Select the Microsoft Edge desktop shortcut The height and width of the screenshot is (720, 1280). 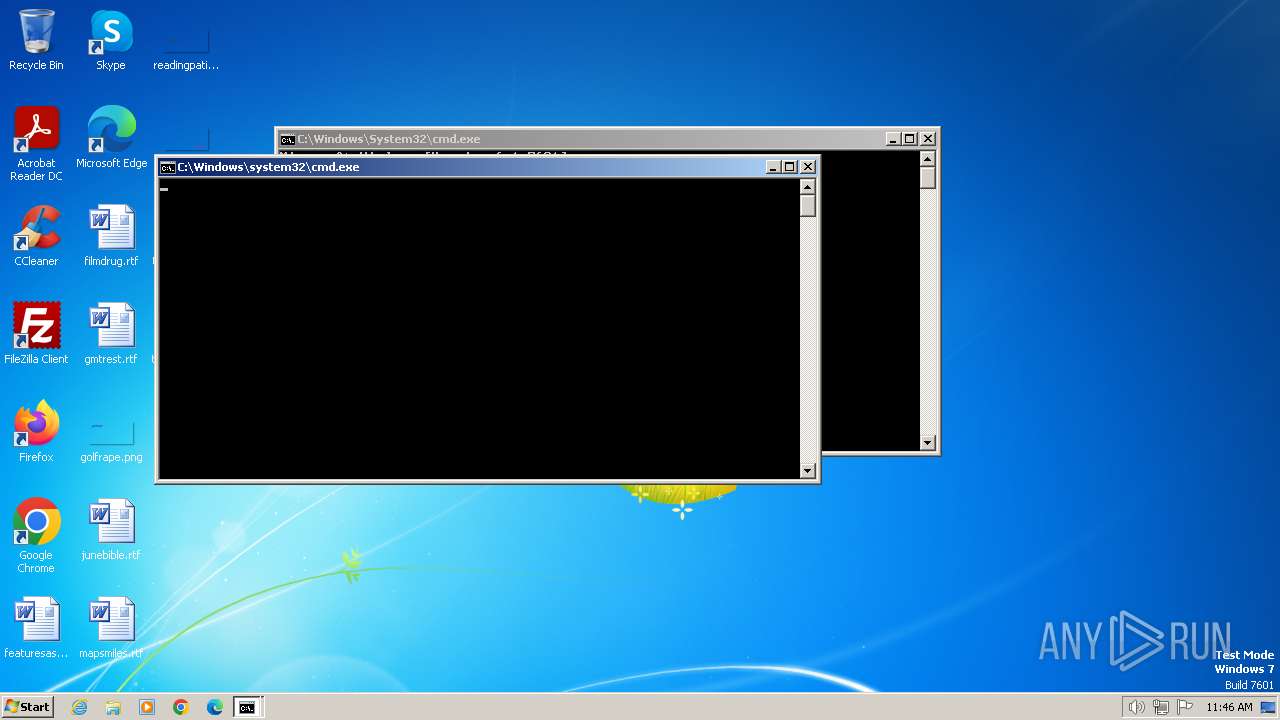[x=111, y=138]
